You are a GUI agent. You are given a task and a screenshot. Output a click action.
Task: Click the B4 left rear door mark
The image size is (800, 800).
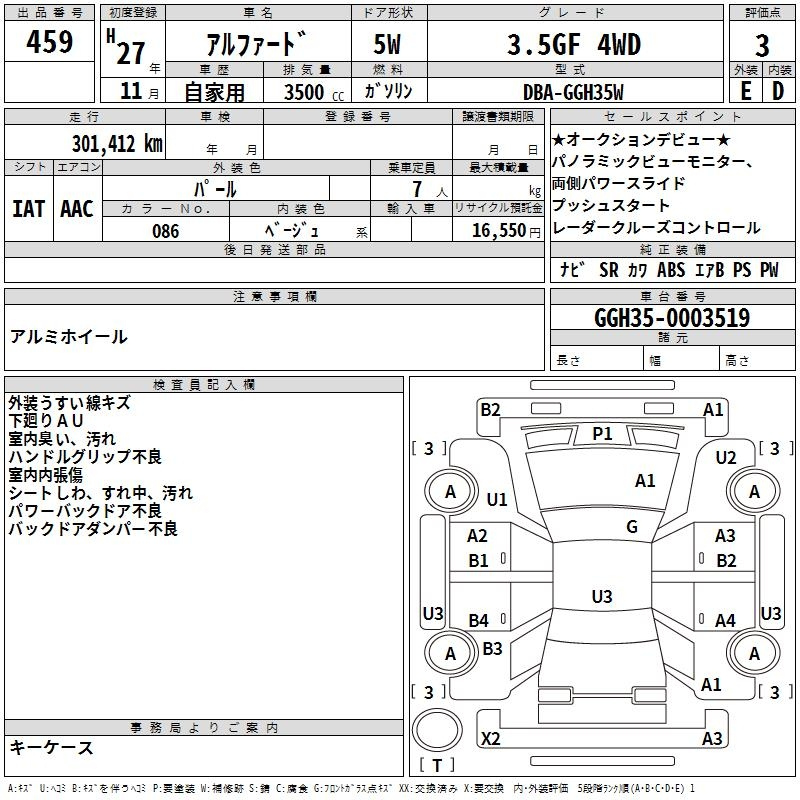pyautogui.click(x=479, y=620)
